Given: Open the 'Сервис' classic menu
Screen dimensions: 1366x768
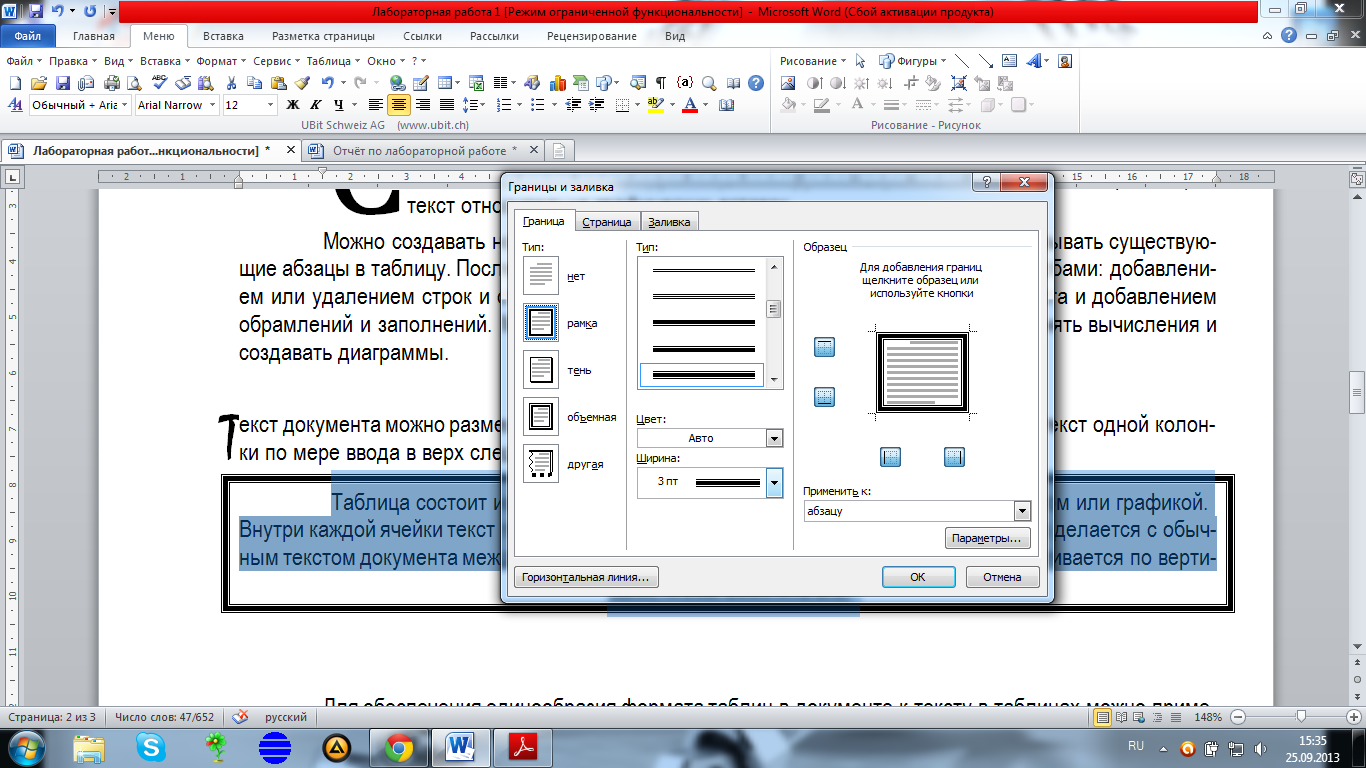Looking at the screenshot, I should pyautogui.click(x=276, y=61).
